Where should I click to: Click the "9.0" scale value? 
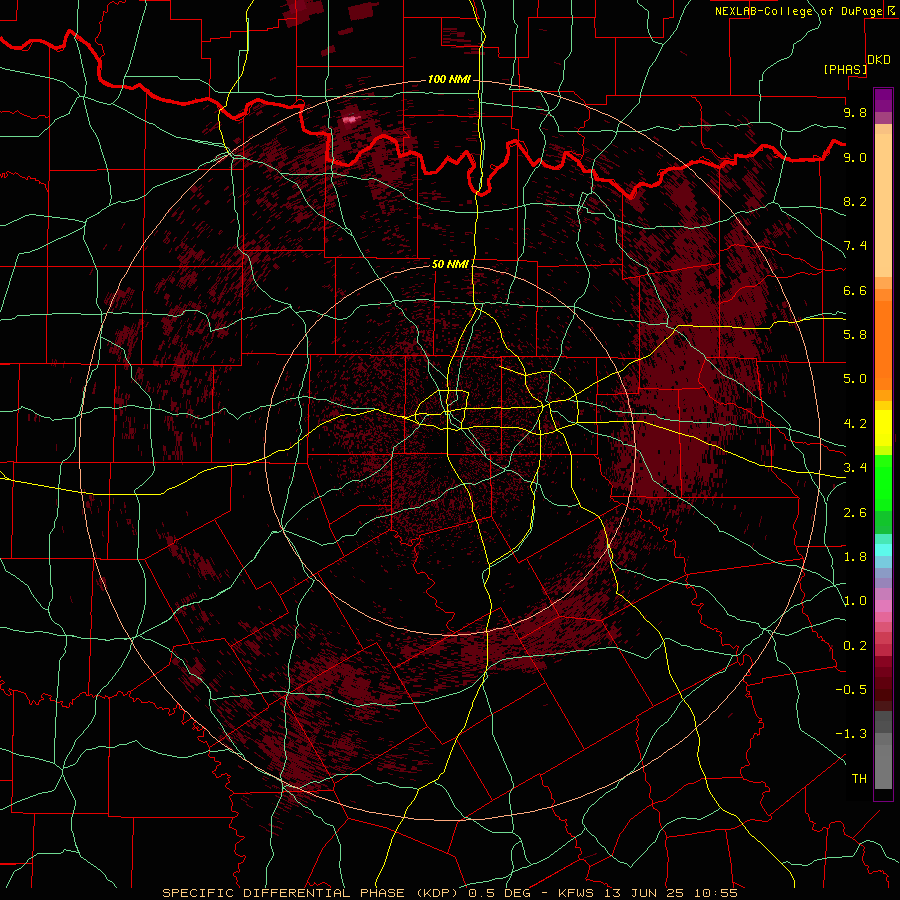click(855, 157)
